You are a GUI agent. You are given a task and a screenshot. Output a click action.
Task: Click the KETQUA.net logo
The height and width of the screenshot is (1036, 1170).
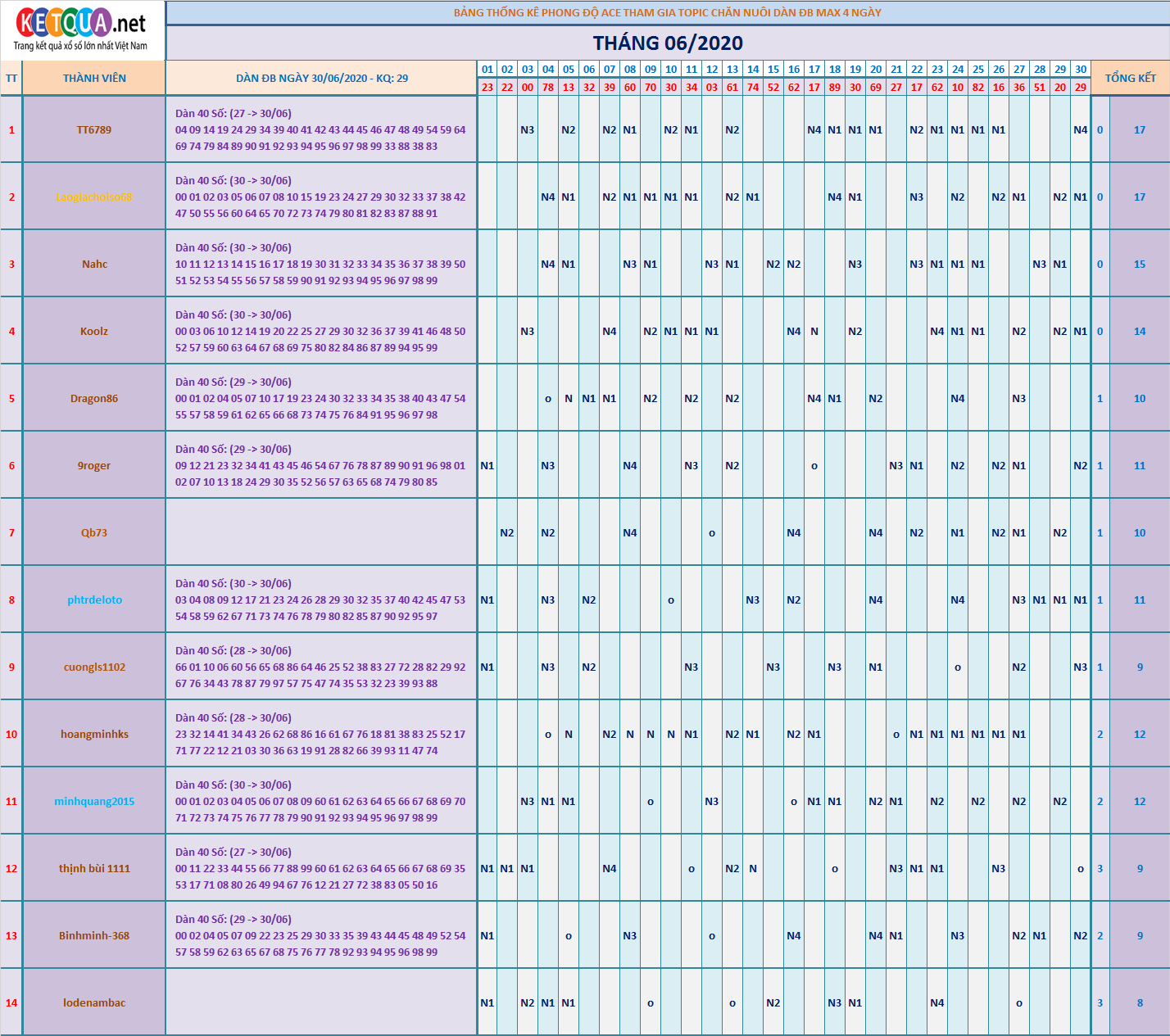80,29
